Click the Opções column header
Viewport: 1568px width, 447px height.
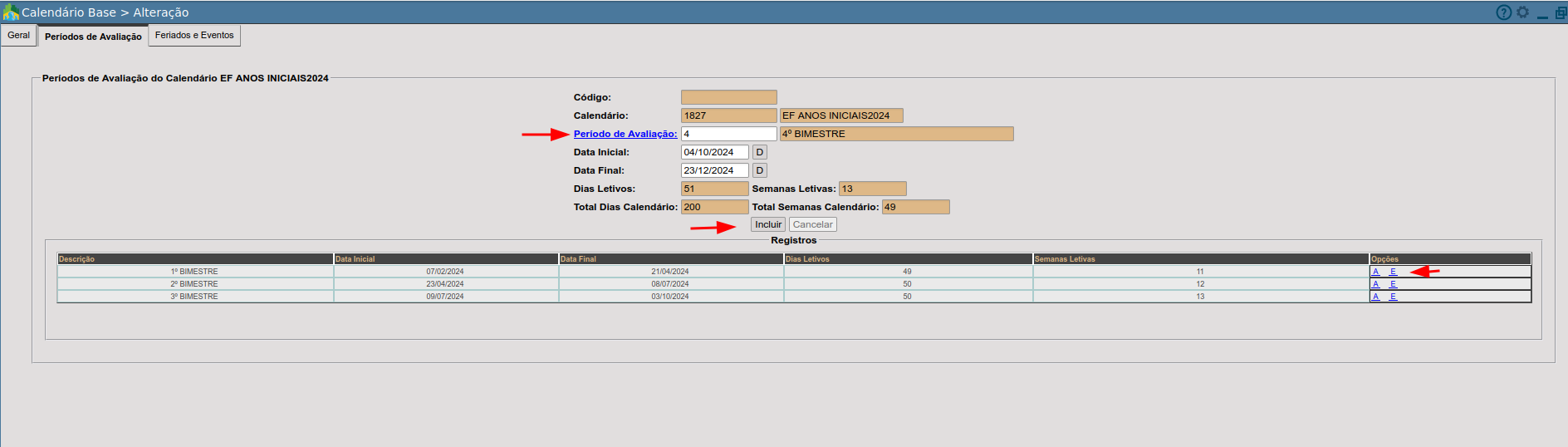1450,259
